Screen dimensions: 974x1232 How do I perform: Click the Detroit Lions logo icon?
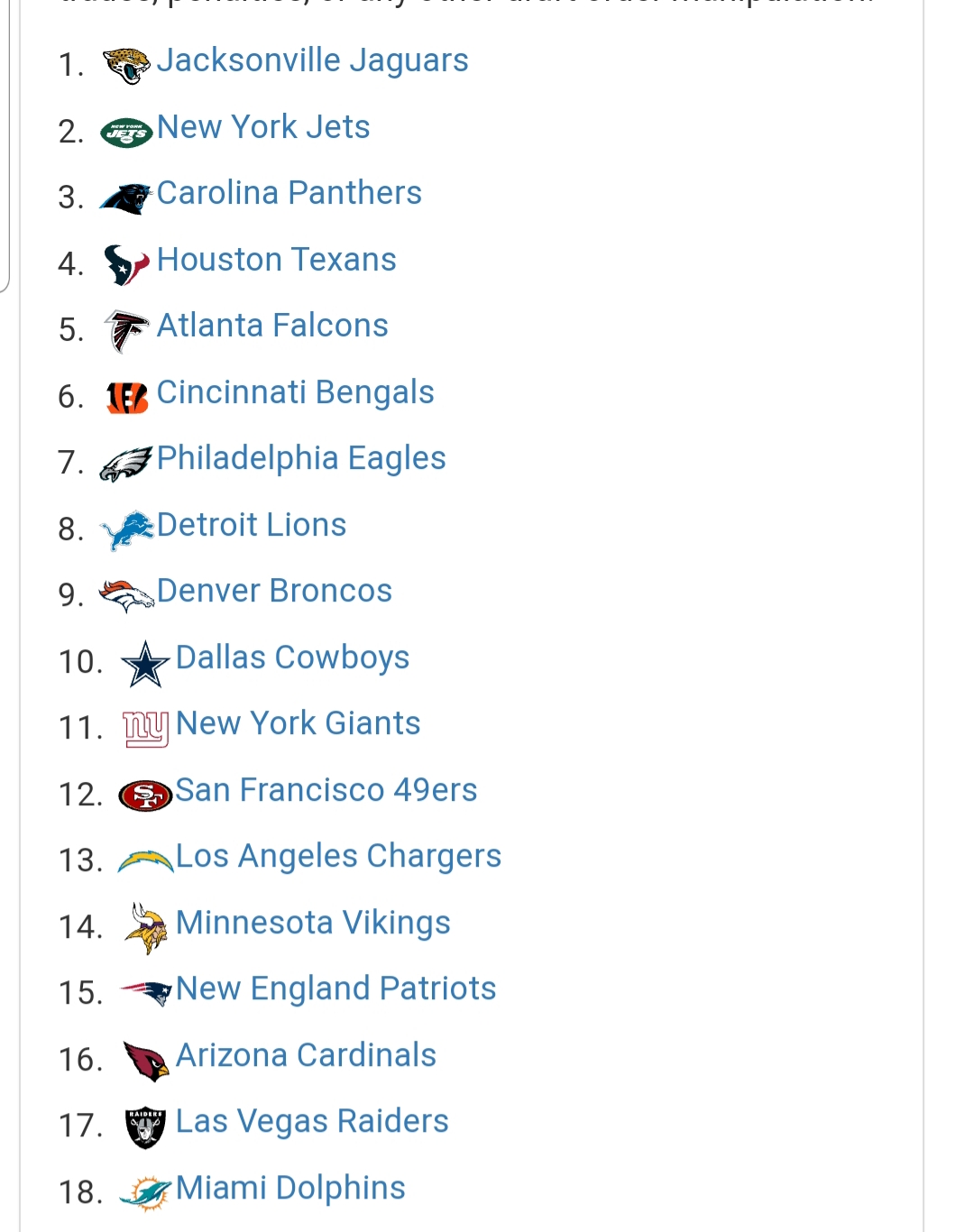[126, 530]
